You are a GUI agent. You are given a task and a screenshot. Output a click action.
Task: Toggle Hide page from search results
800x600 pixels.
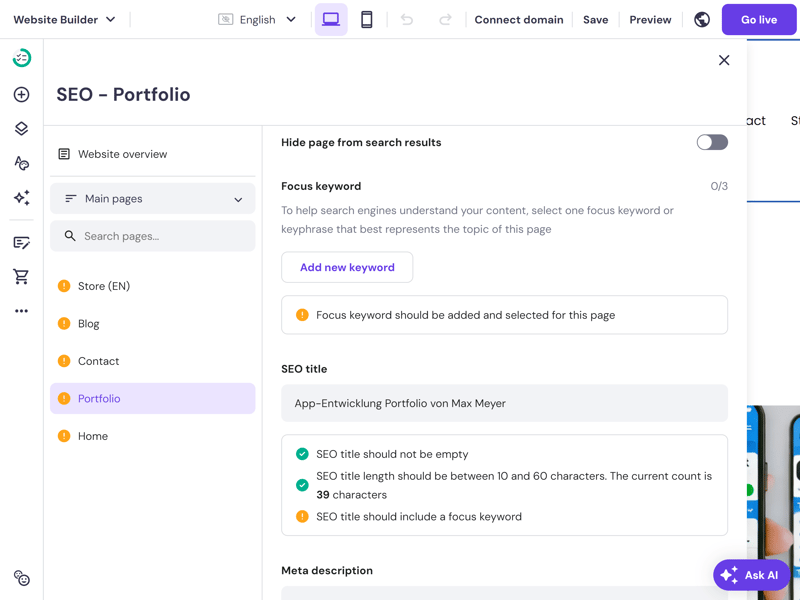point(712,142)
